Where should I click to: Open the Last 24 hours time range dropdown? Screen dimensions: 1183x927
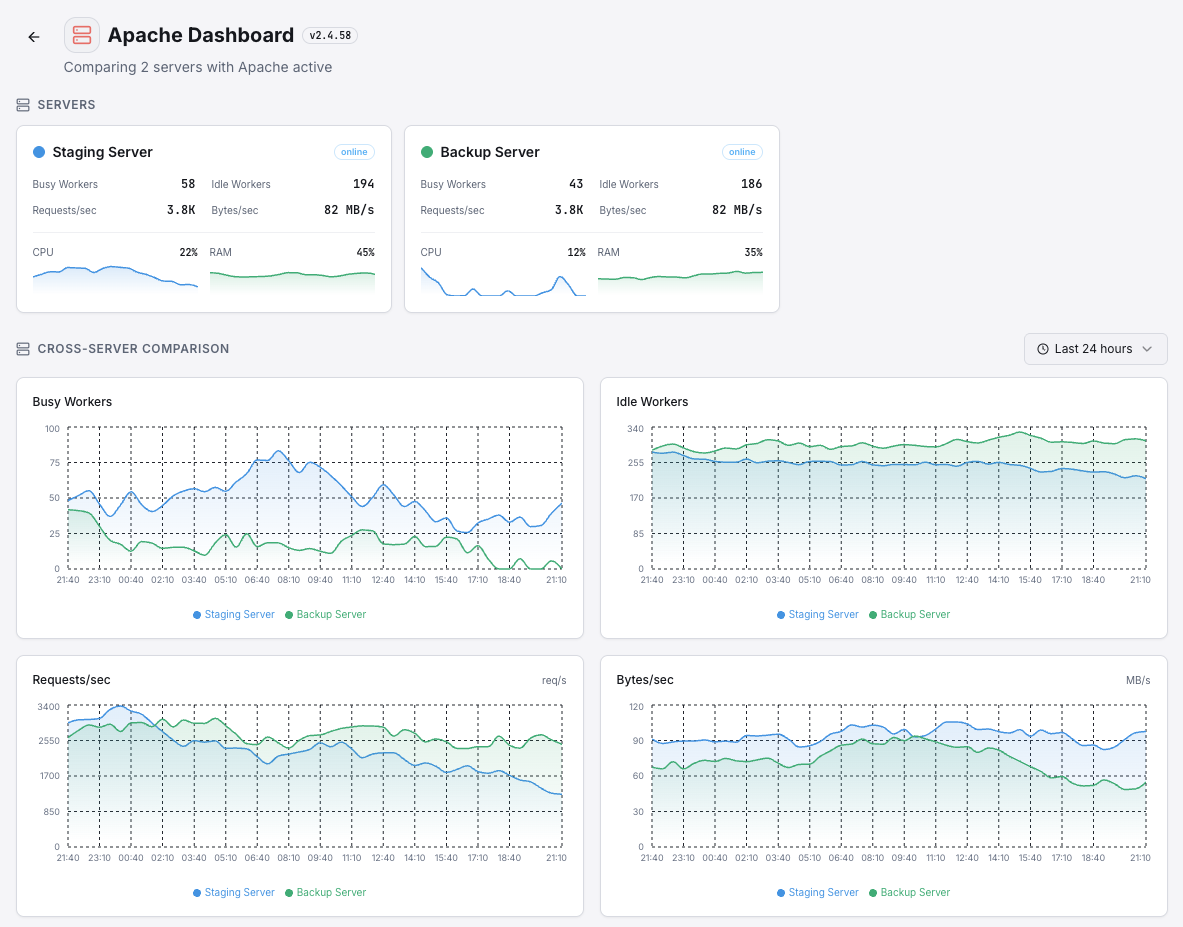point(1095,349)
